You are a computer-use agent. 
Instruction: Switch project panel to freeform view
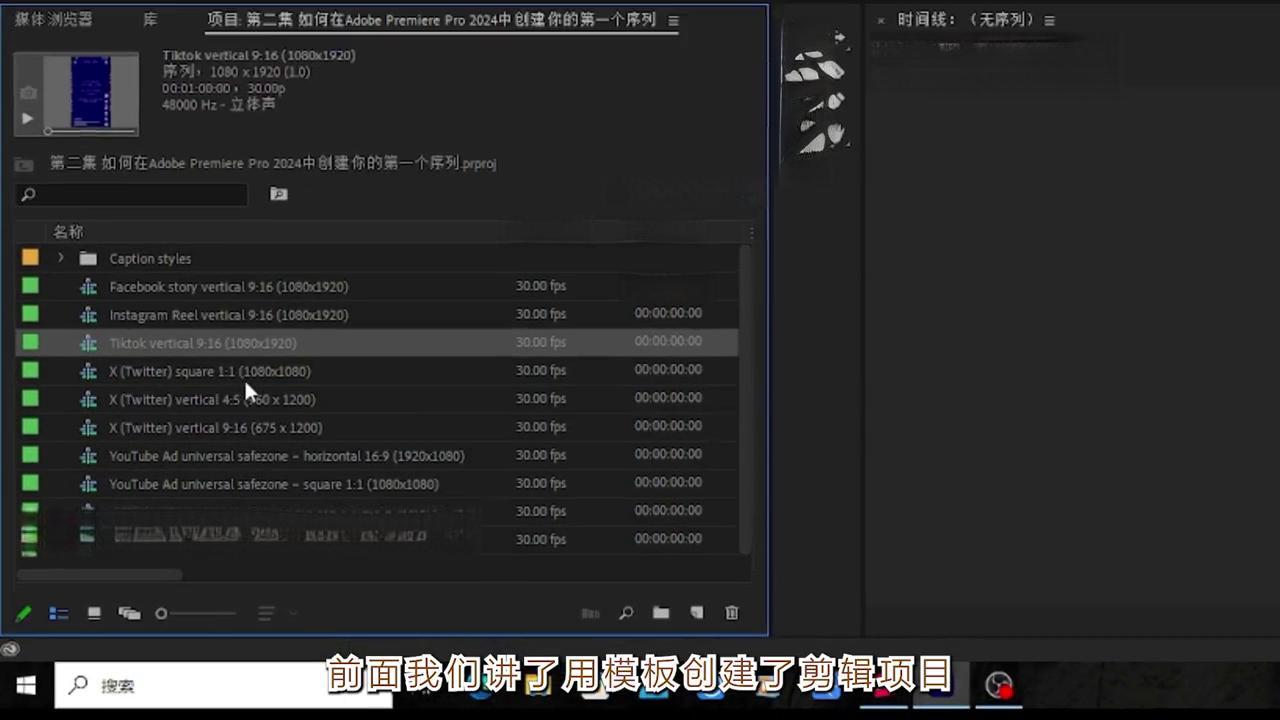pos(129,613)
